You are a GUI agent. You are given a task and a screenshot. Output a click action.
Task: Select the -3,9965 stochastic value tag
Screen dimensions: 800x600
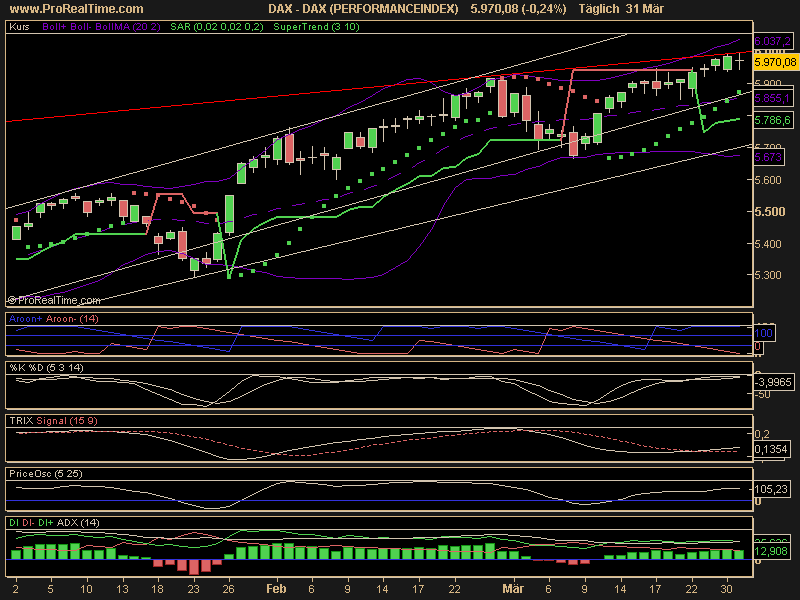click(x=773, y=382)
